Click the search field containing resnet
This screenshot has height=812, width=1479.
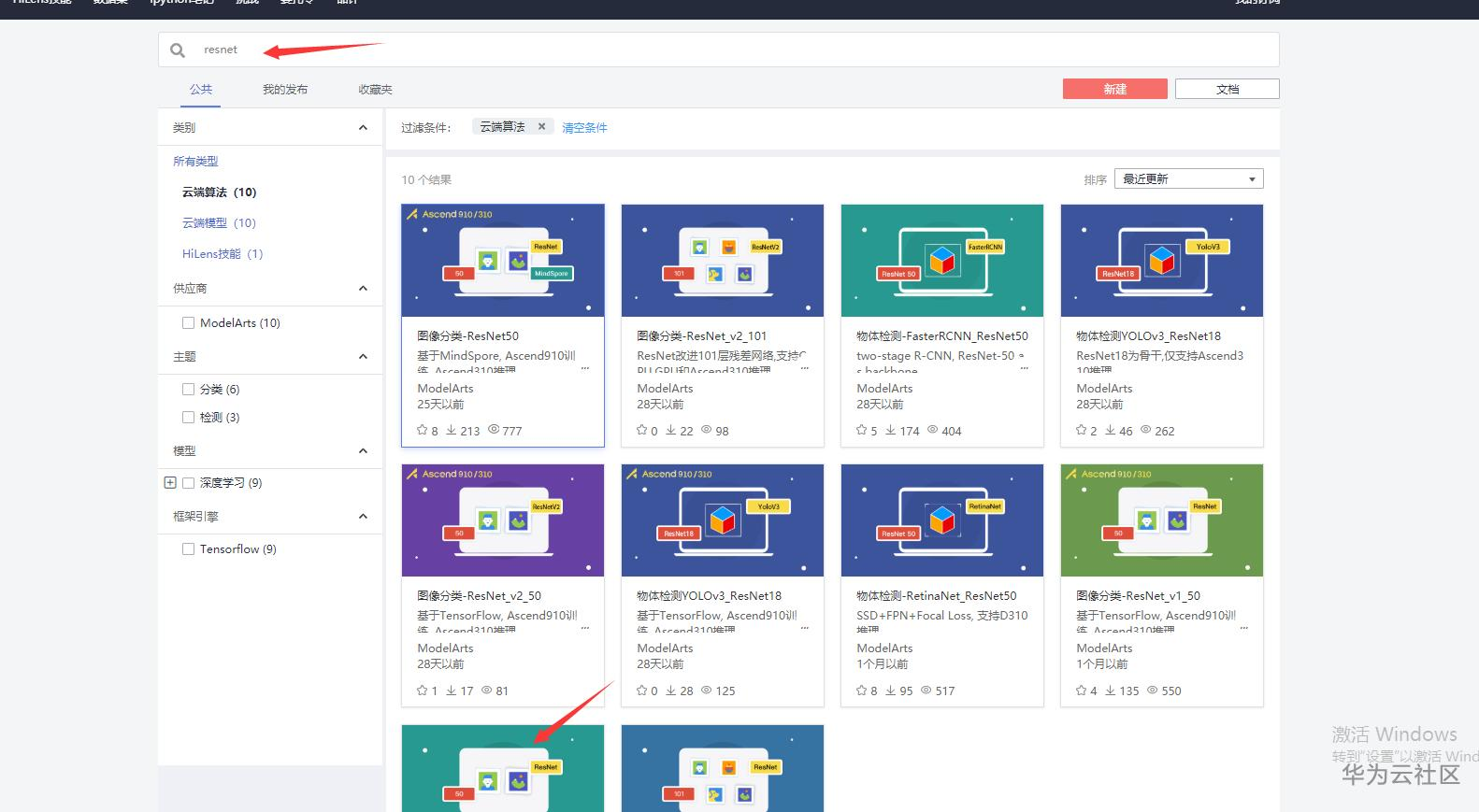[718, 50]
